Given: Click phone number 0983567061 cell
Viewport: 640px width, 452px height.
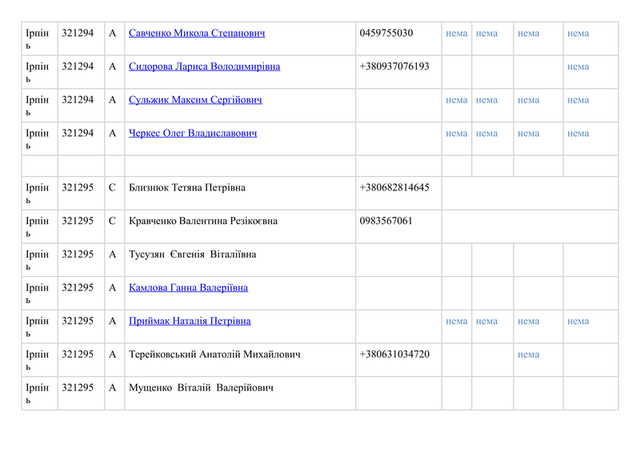Looking at the screenshot, I should tap(386, 221).
